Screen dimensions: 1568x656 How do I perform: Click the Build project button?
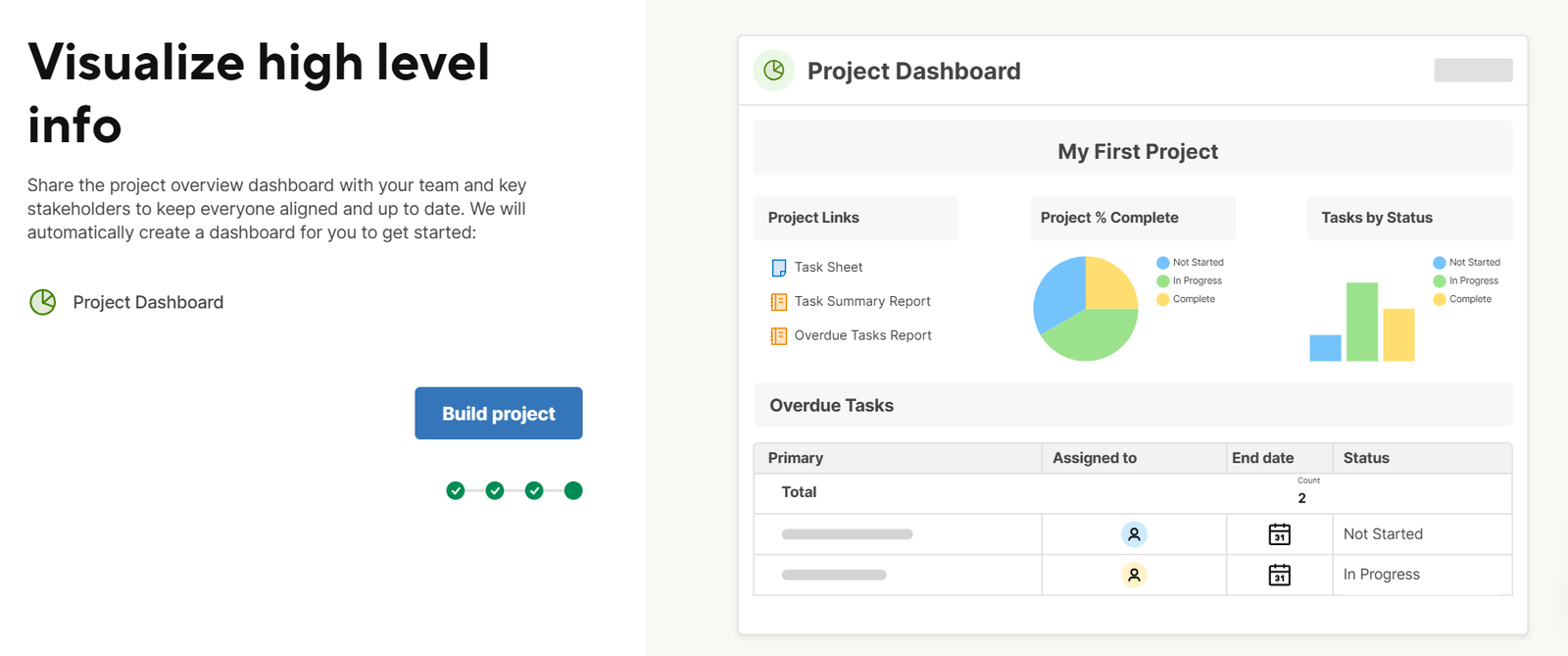tap(498, 413)
